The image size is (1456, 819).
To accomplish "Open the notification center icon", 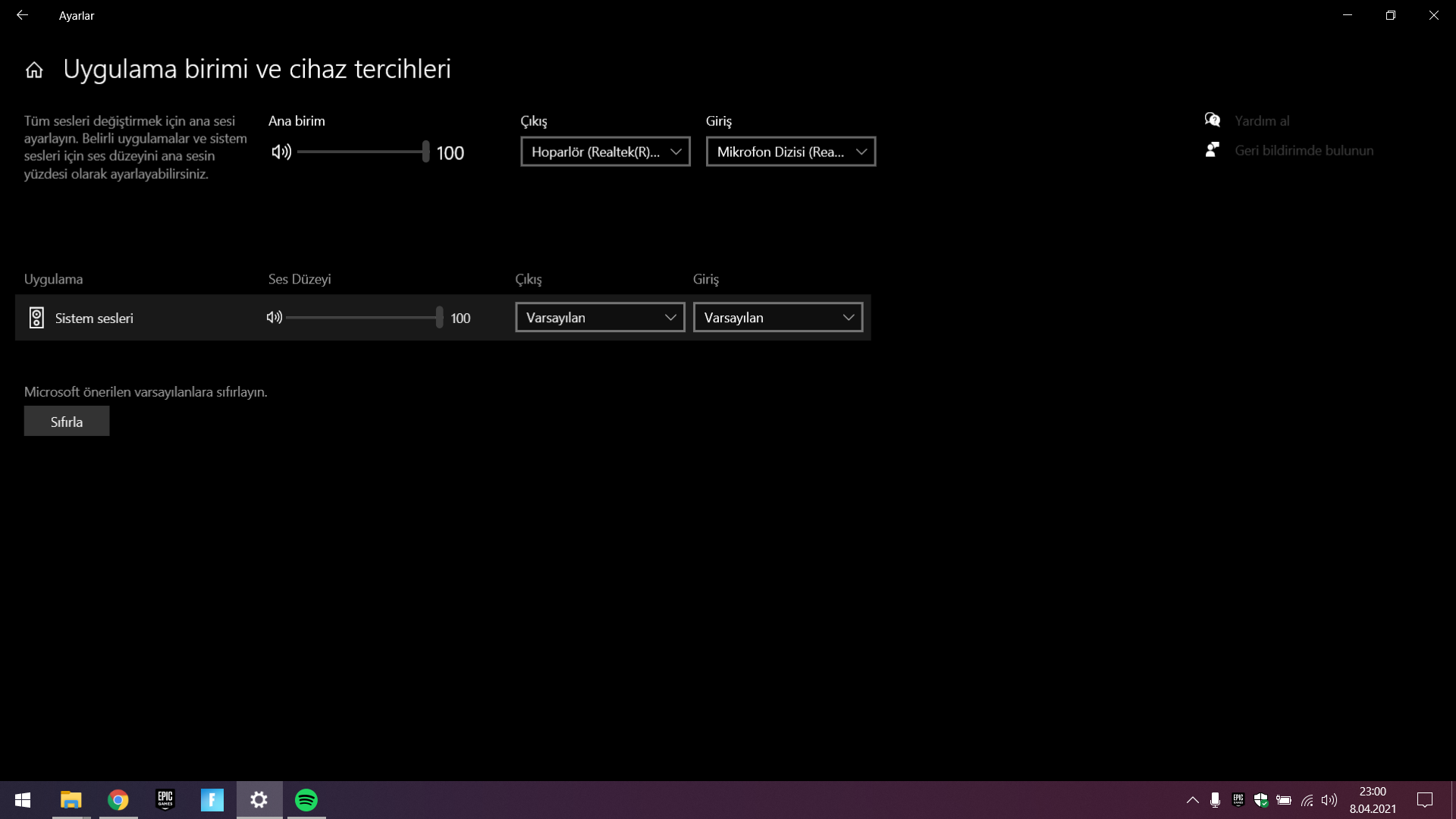I will click(1425, 800).
